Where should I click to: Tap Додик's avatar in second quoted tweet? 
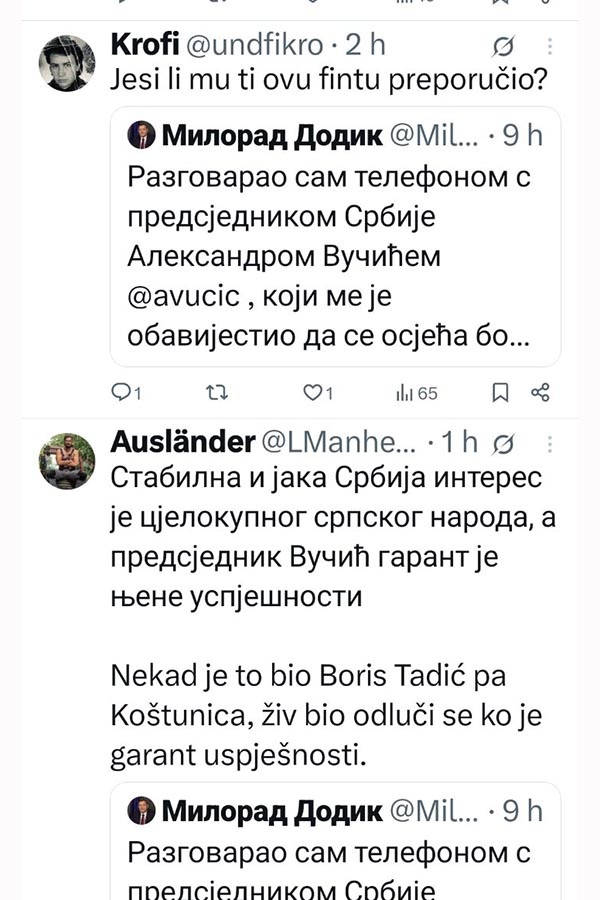click(141, 810)
